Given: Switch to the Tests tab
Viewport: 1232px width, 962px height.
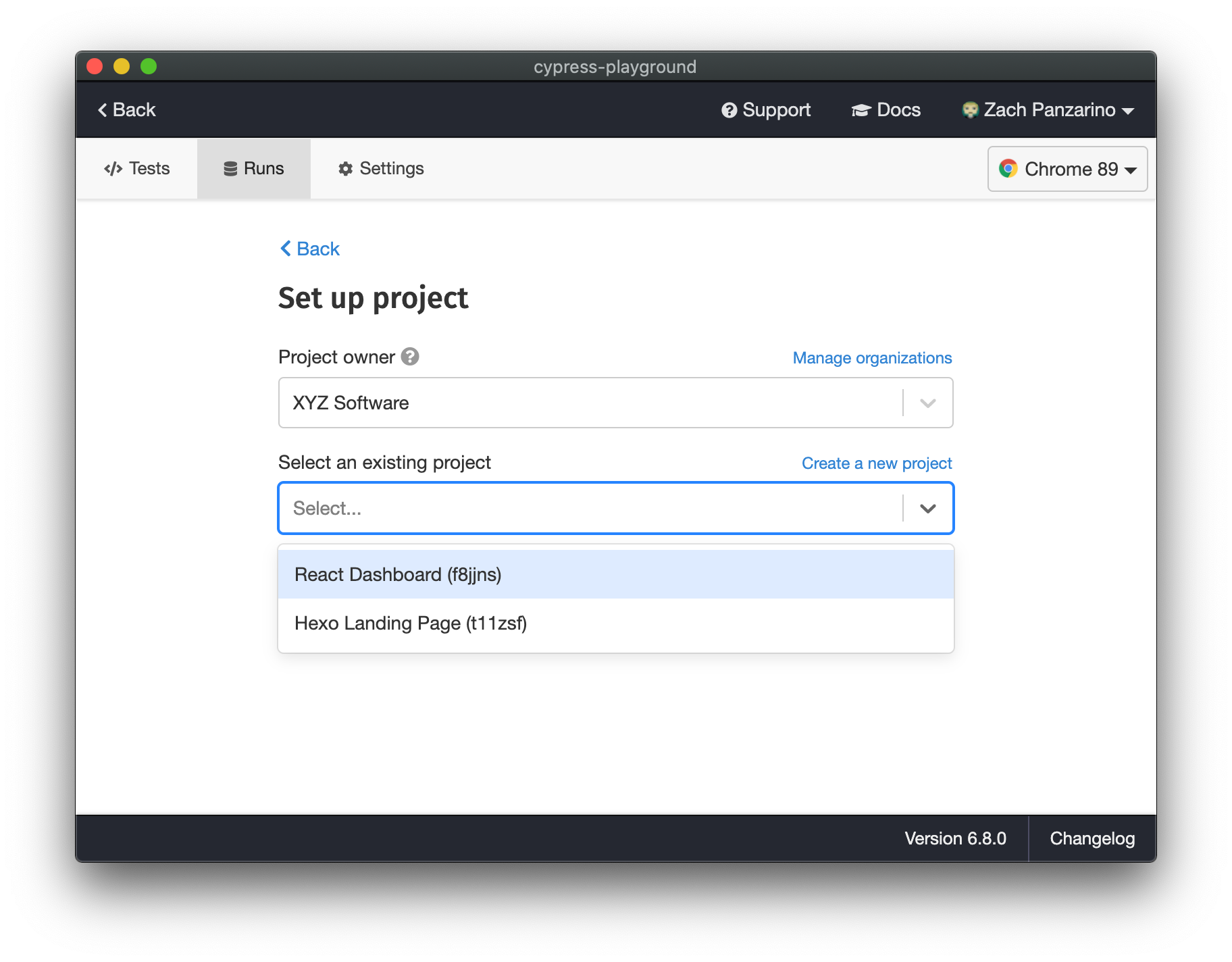Looking at the screenshot, I should (137, 168).
